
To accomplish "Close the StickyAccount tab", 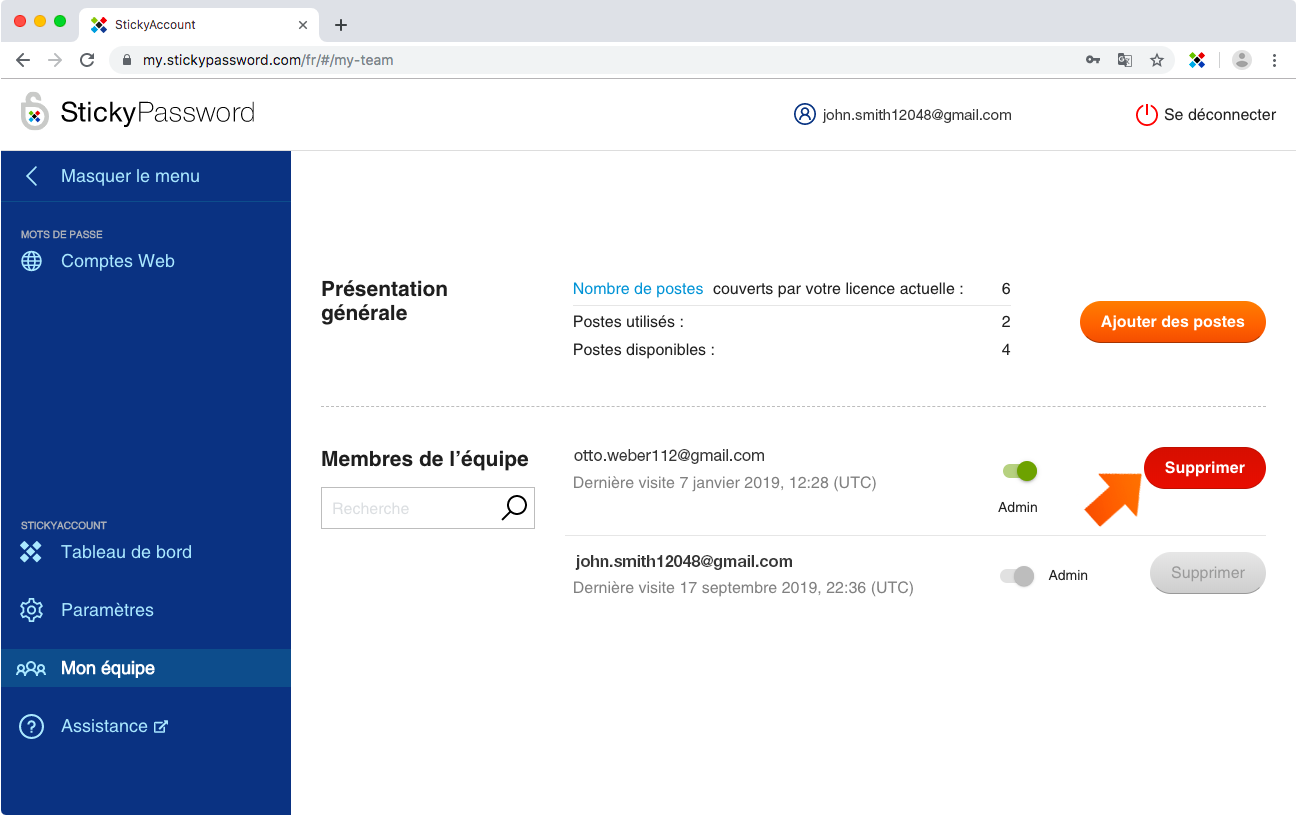I will 303,25.
